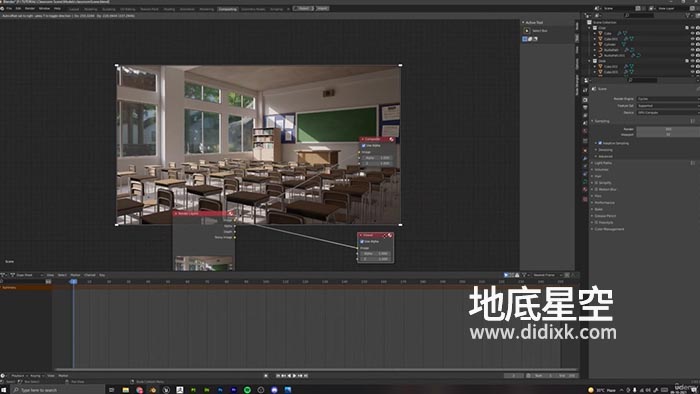This screenshot has height=394, width=700.
Task: Open File Explorer from the taskbar
Action: pos(125,390)
